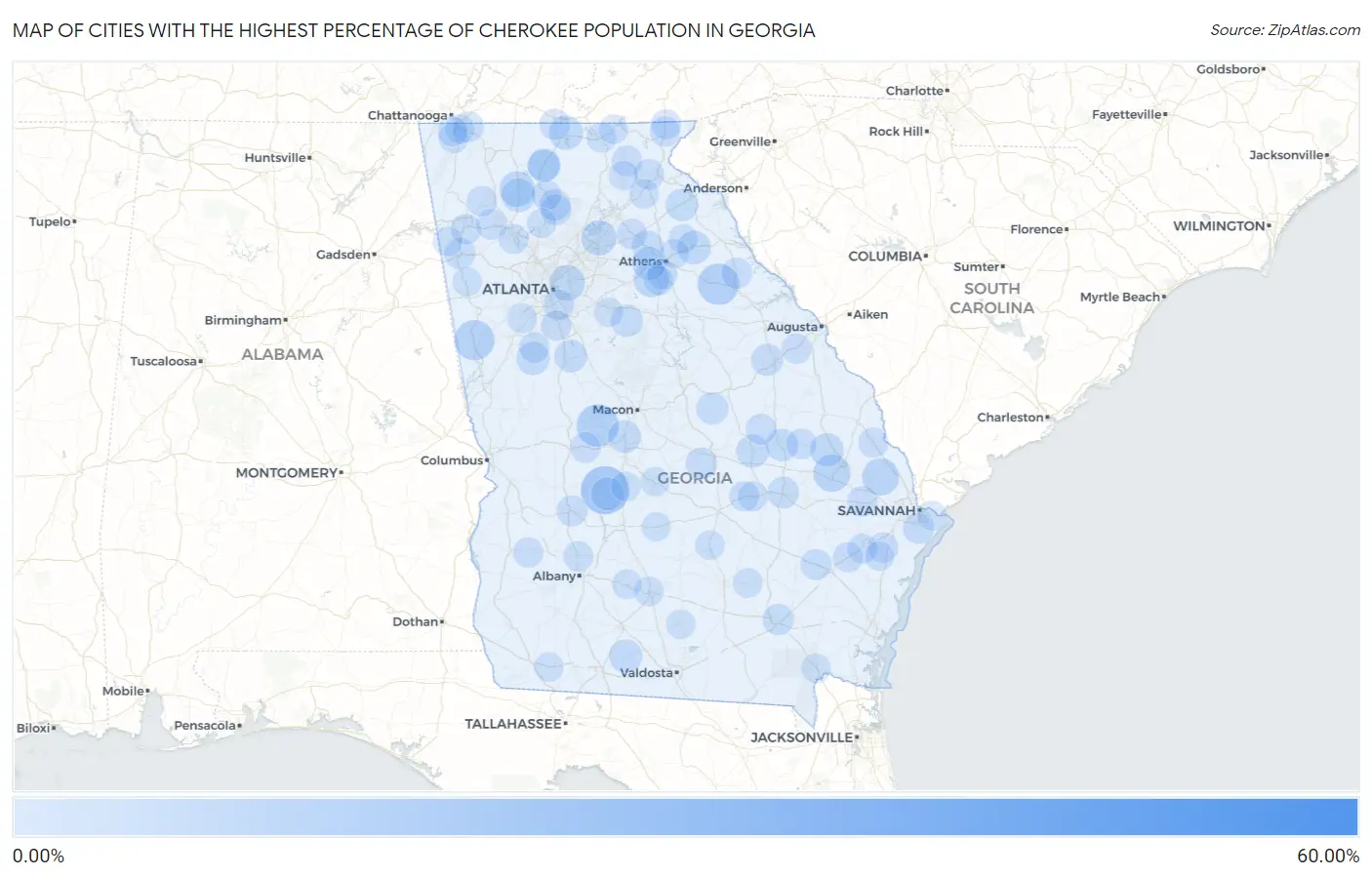Click the ATLANTA city label
Viewport: 1372px width, 877px height.
coord(515,289)
